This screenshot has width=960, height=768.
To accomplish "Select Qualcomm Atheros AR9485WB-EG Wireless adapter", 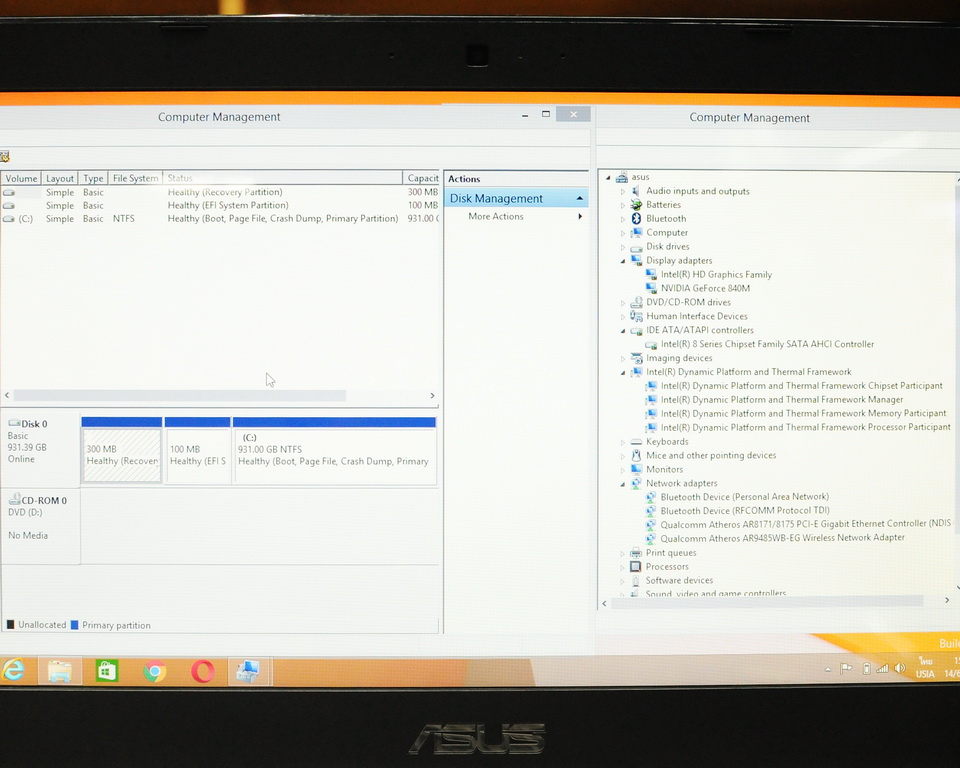I will [782, 538].
